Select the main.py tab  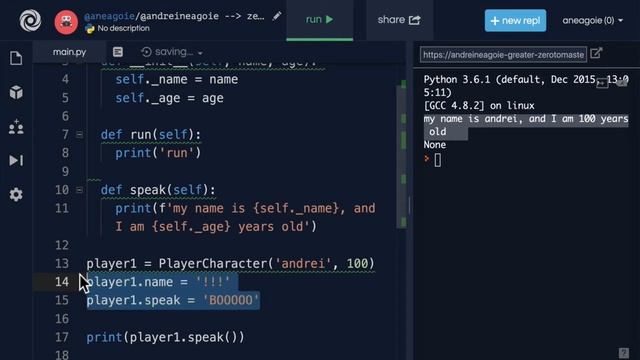click(x=69, y=52)
